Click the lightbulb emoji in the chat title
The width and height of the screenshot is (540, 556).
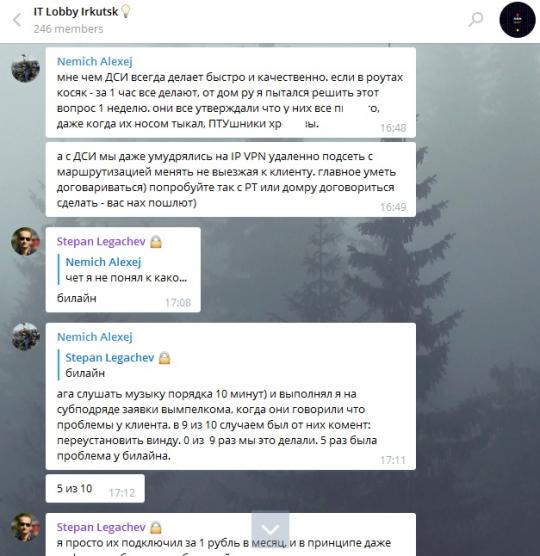pyautogui.click(x=126, y=12)
